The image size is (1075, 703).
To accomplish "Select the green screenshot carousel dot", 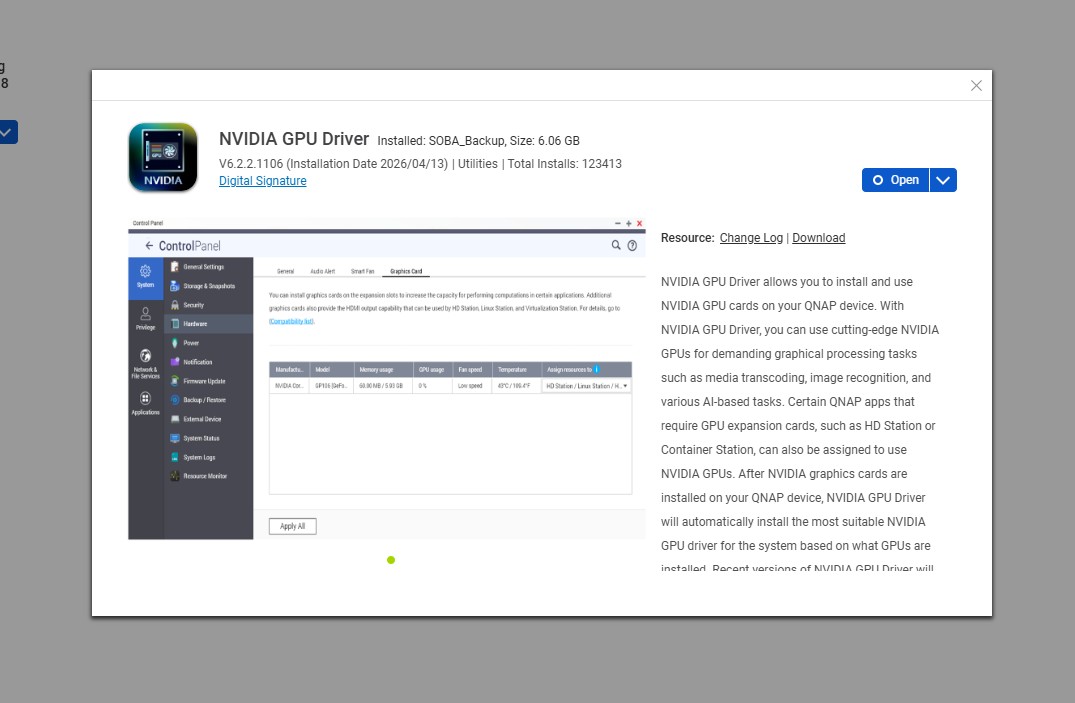I will point(391,560).
